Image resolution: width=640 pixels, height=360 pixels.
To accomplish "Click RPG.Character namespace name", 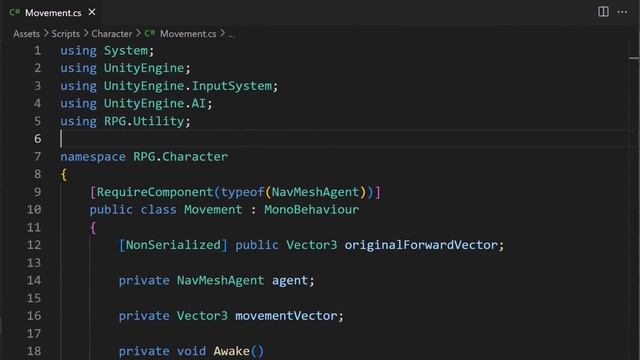I will tap(180, 157).
